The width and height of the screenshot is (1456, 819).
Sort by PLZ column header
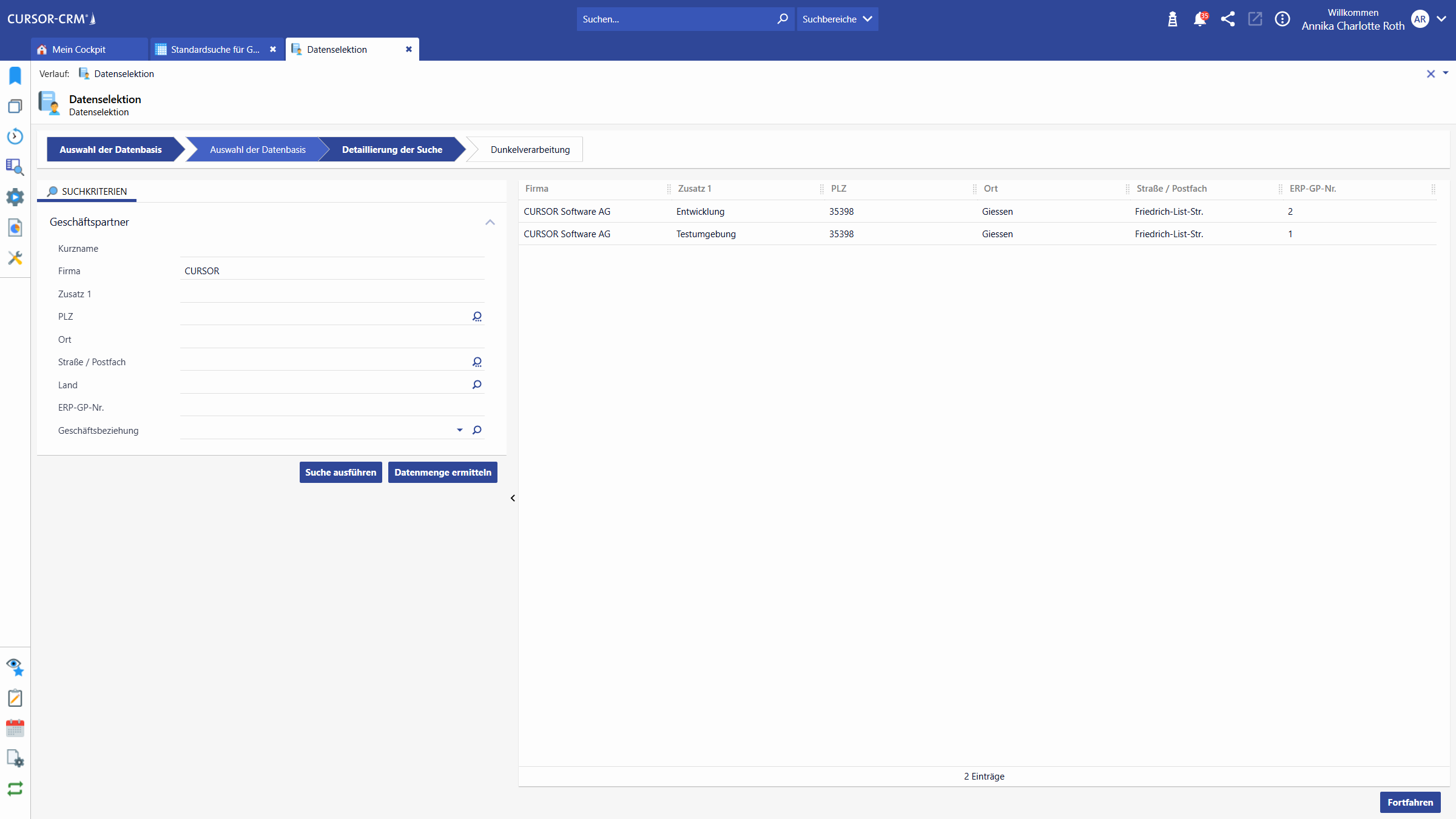point(838,189)
